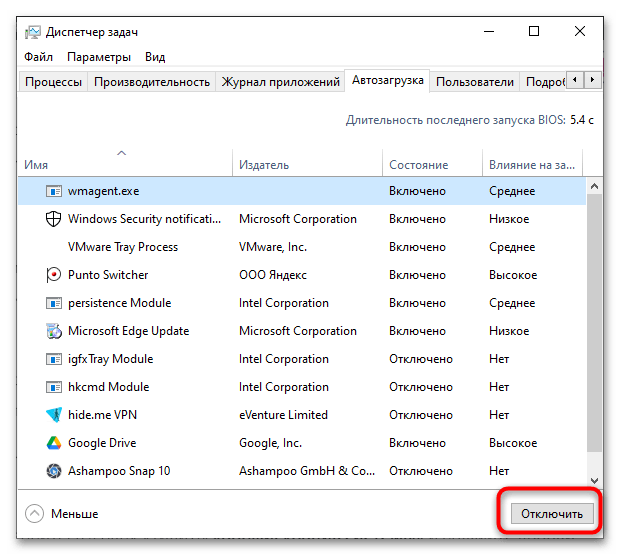Minimize the Task Manager window
The height and width of the screenshot is (555, 620).
(x=489, y=32)
